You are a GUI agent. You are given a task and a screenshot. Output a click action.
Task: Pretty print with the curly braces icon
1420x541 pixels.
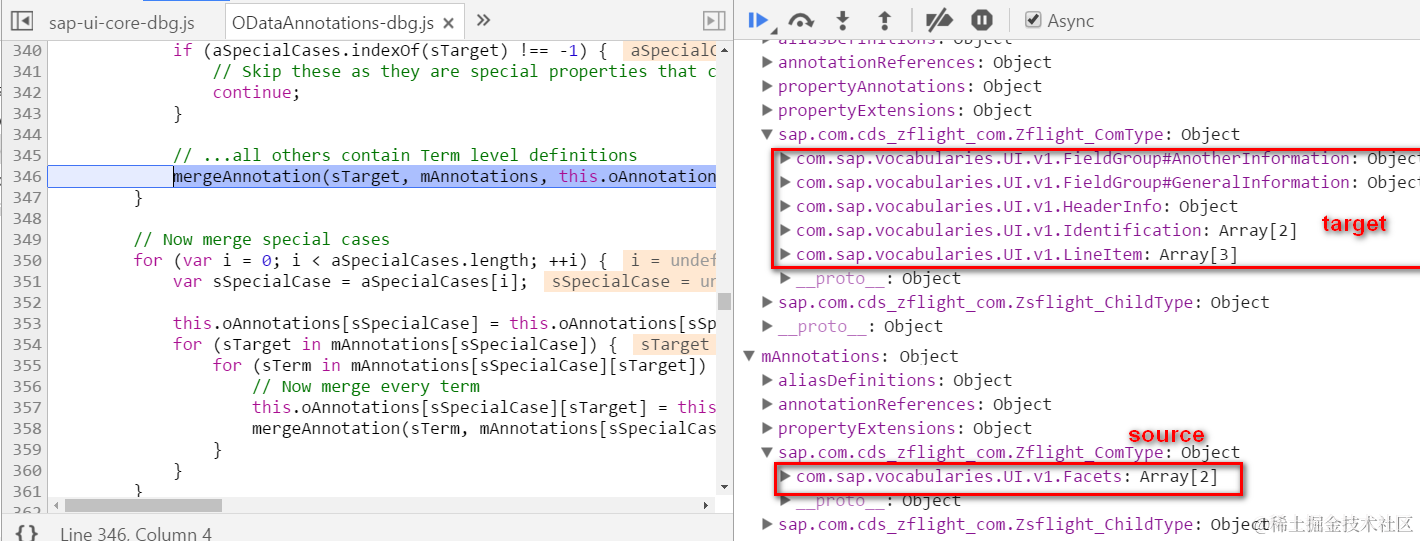coord(27,533)
